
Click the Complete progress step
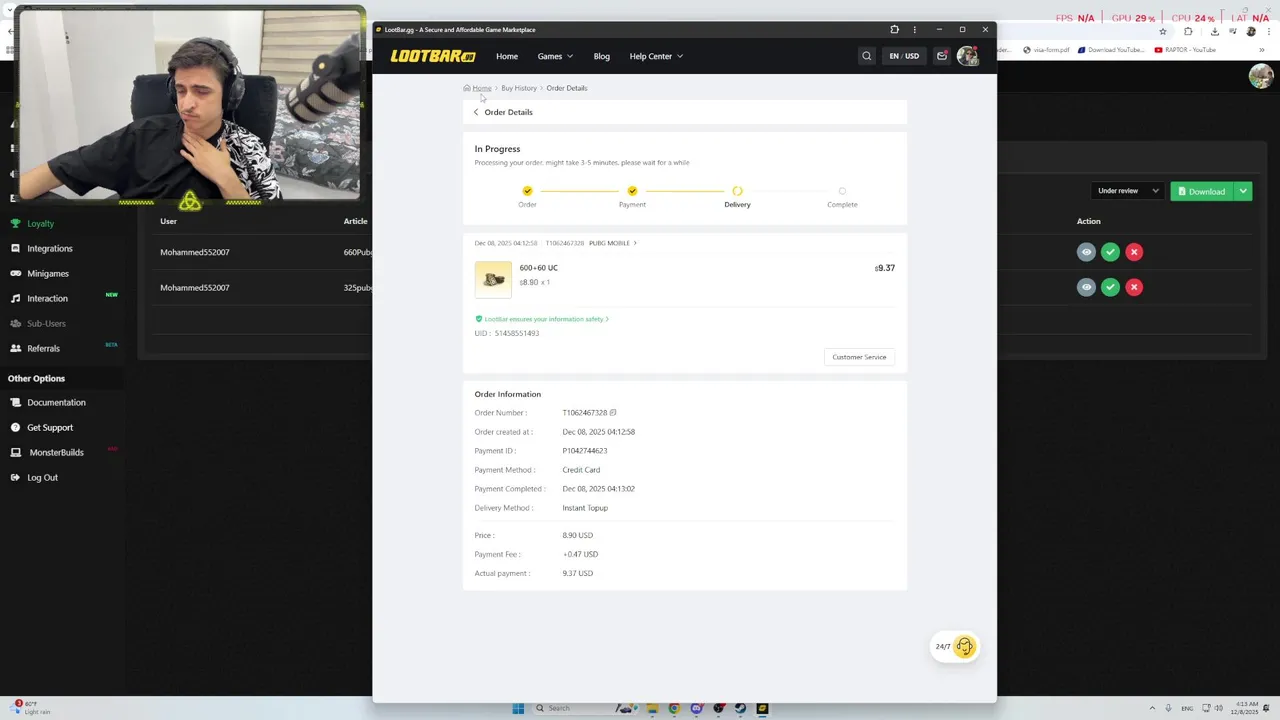pos(842,196)
